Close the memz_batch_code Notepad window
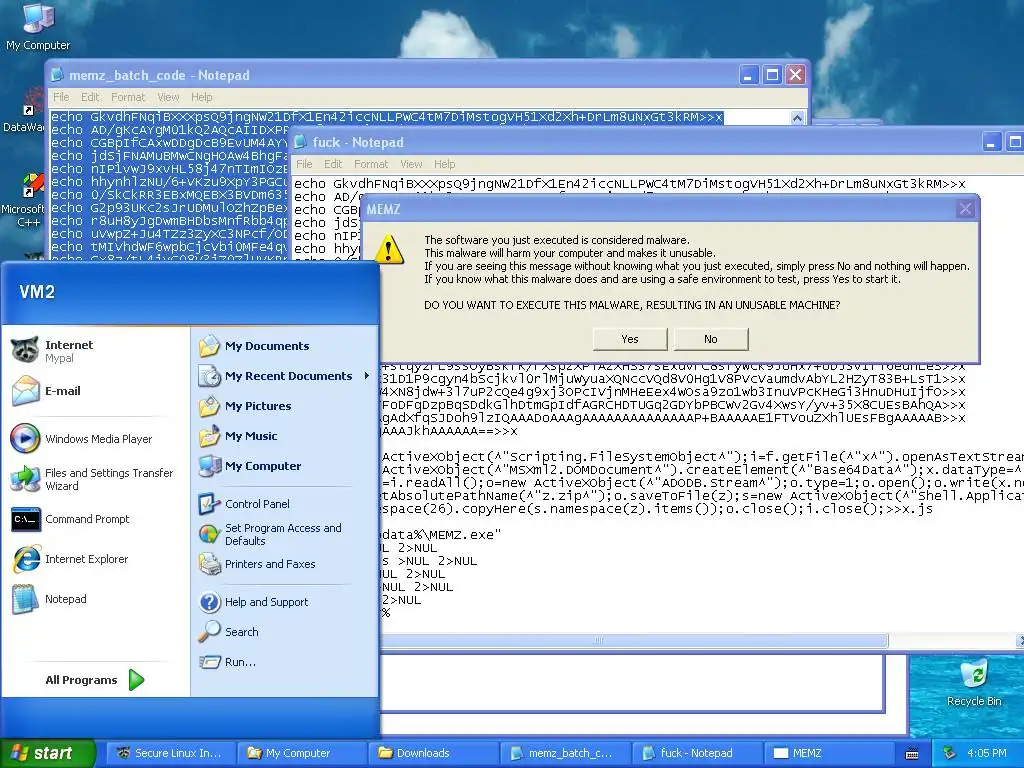 pos(795,75)
